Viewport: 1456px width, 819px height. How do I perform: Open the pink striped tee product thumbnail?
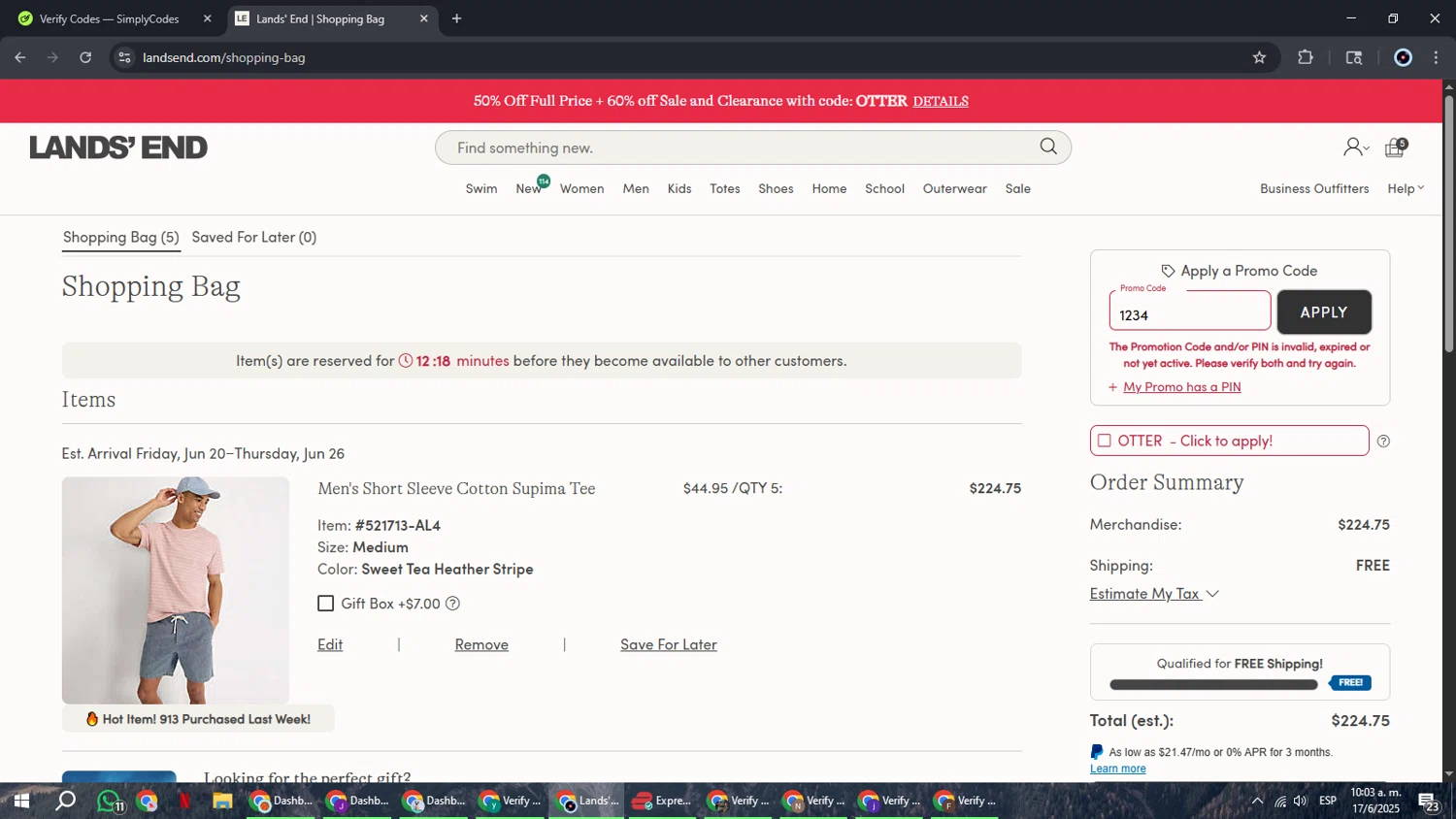pos(176,590)
